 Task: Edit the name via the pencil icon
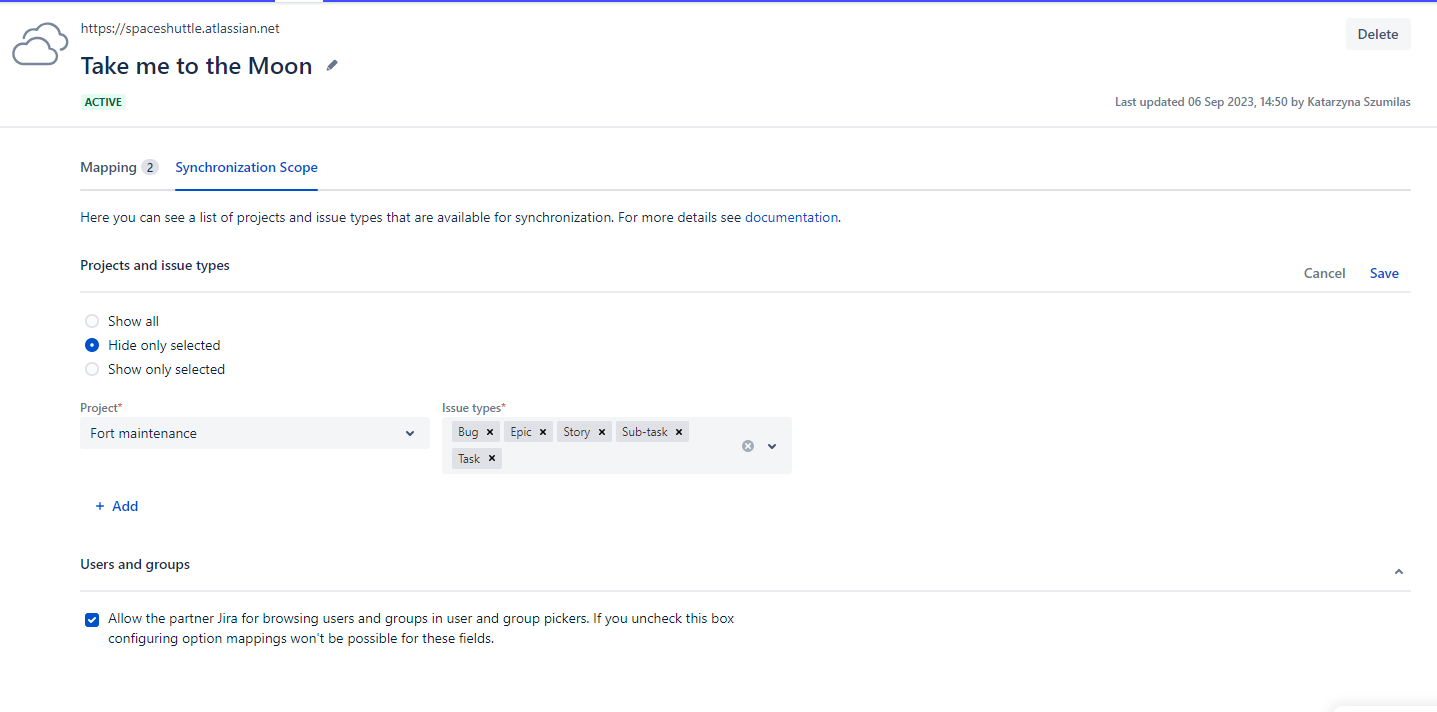[x=332, y=66]
